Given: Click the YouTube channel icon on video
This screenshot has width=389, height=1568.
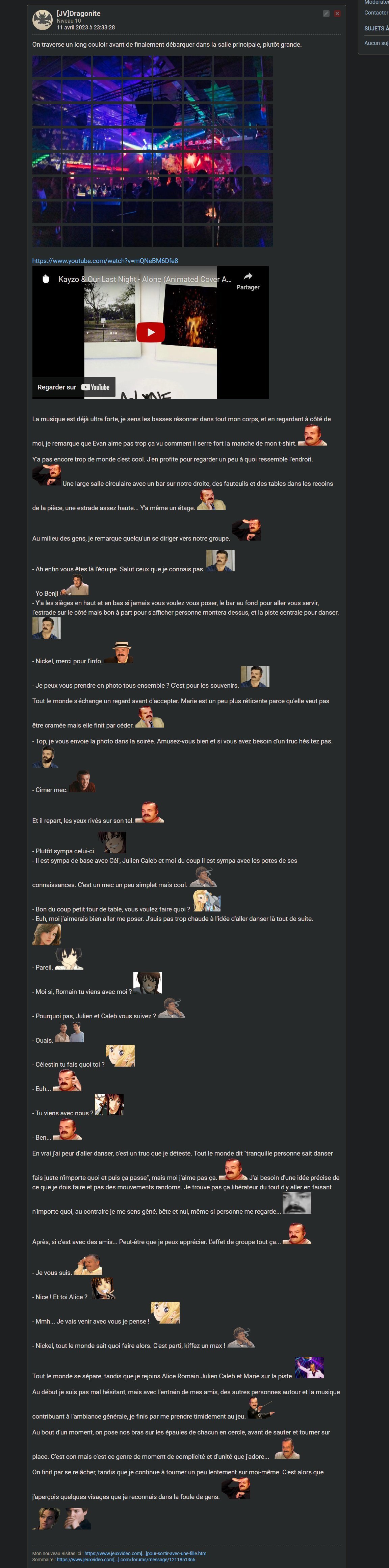Looking at the screenshot, I should 45,279.
